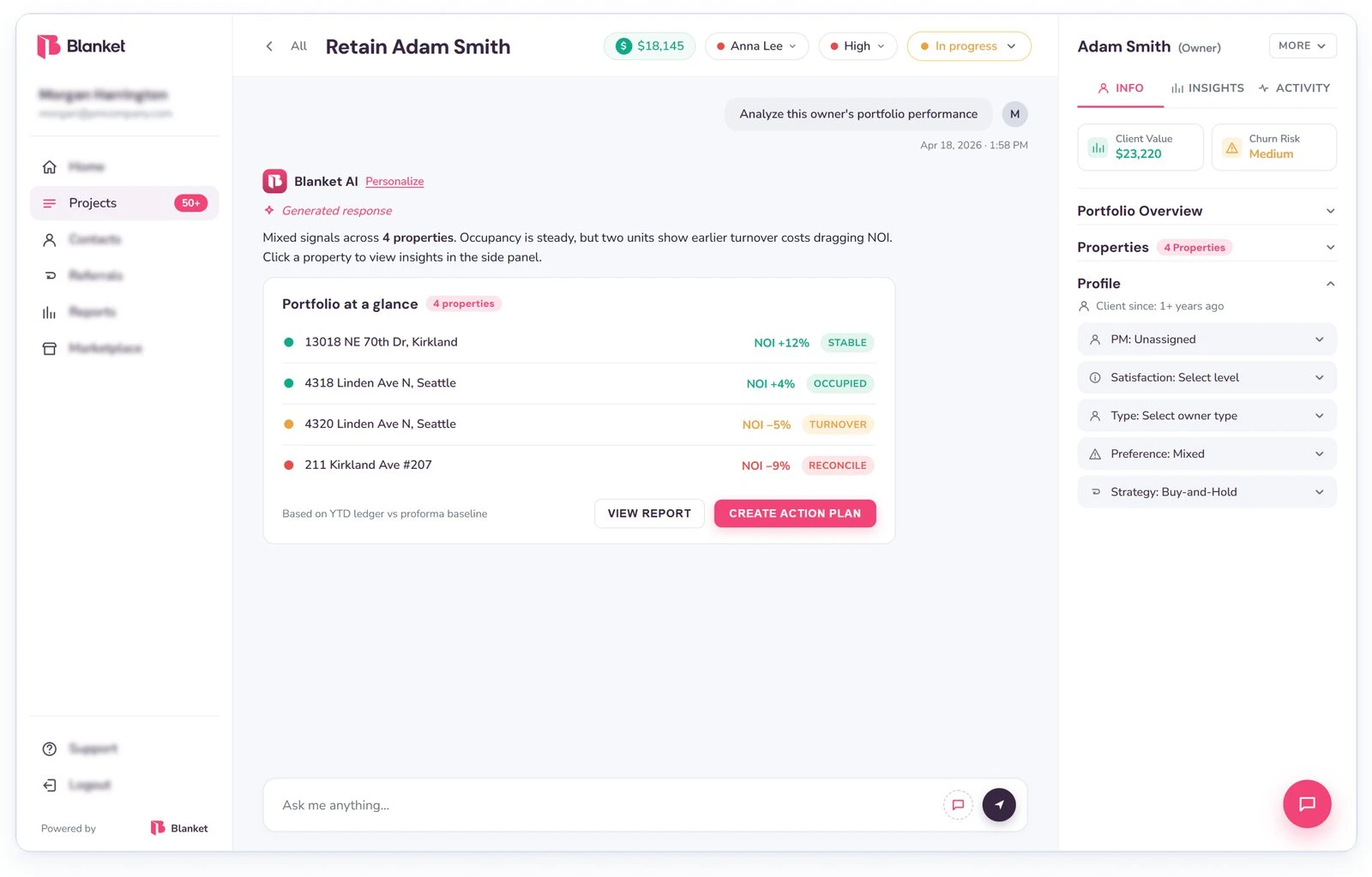Click the Generated response sparkle icon
This screenshot has height=877, width=1372.
[269, 210]
